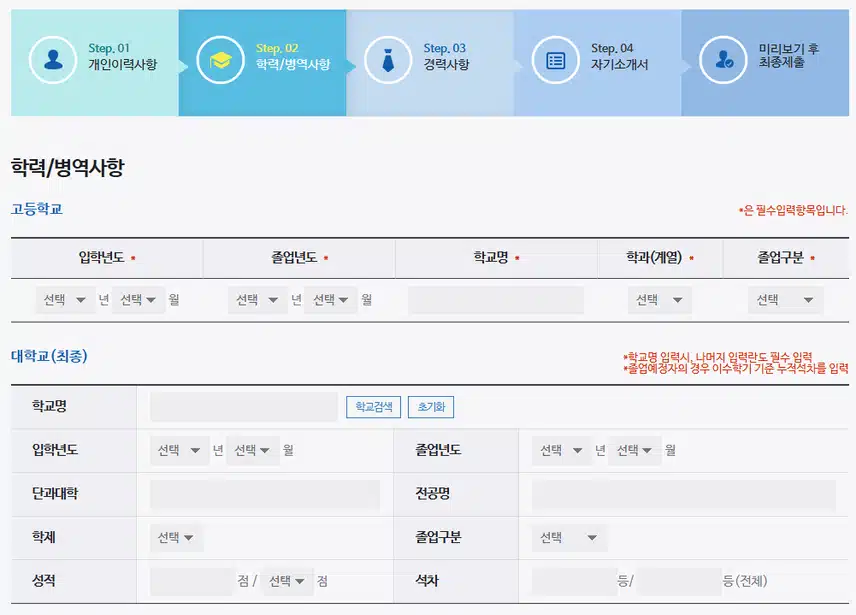Click the 학교검색 button
Image resolution: width=856 pixels, height=615 pixels.
[x=373, y=407]
